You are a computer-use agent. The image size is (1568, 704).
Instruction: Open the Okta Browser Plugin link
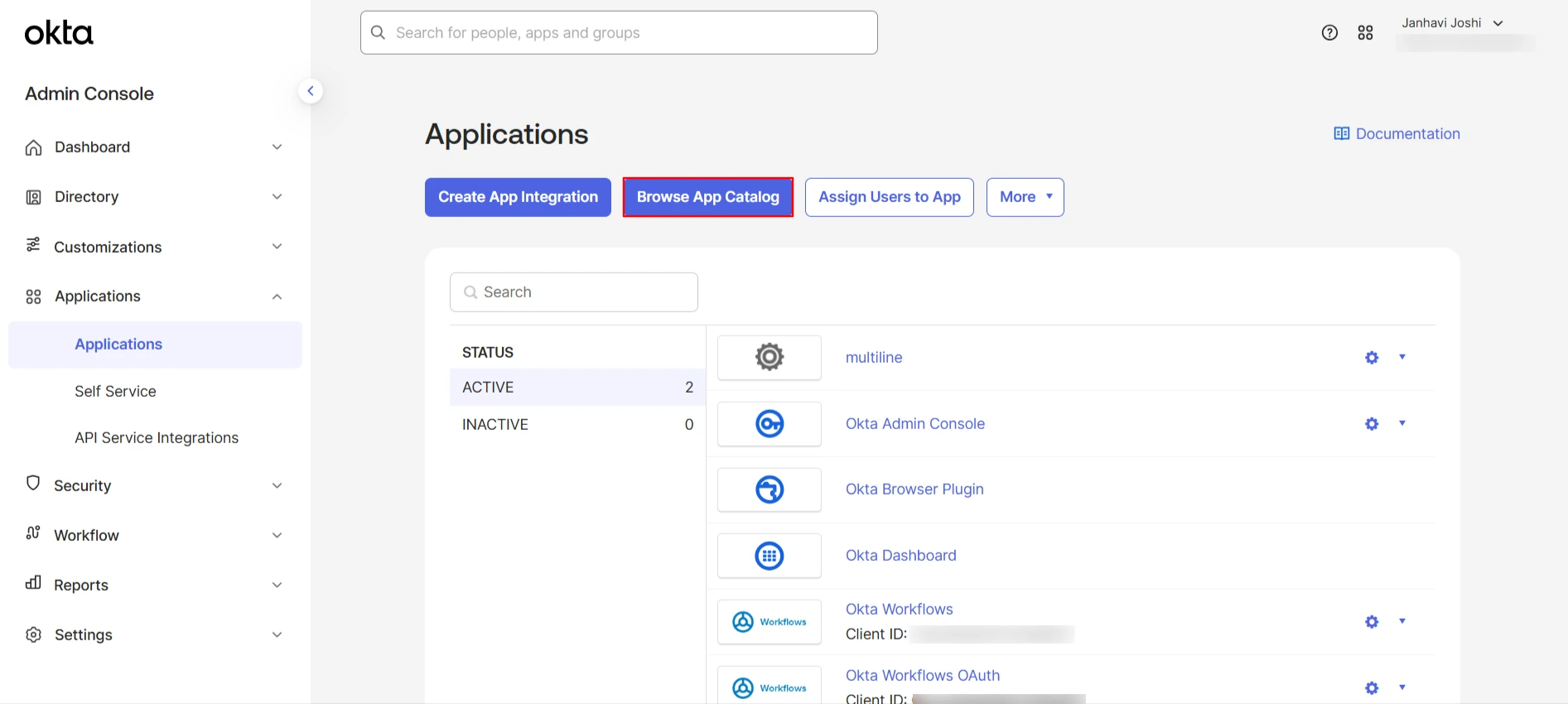[914, 489]
